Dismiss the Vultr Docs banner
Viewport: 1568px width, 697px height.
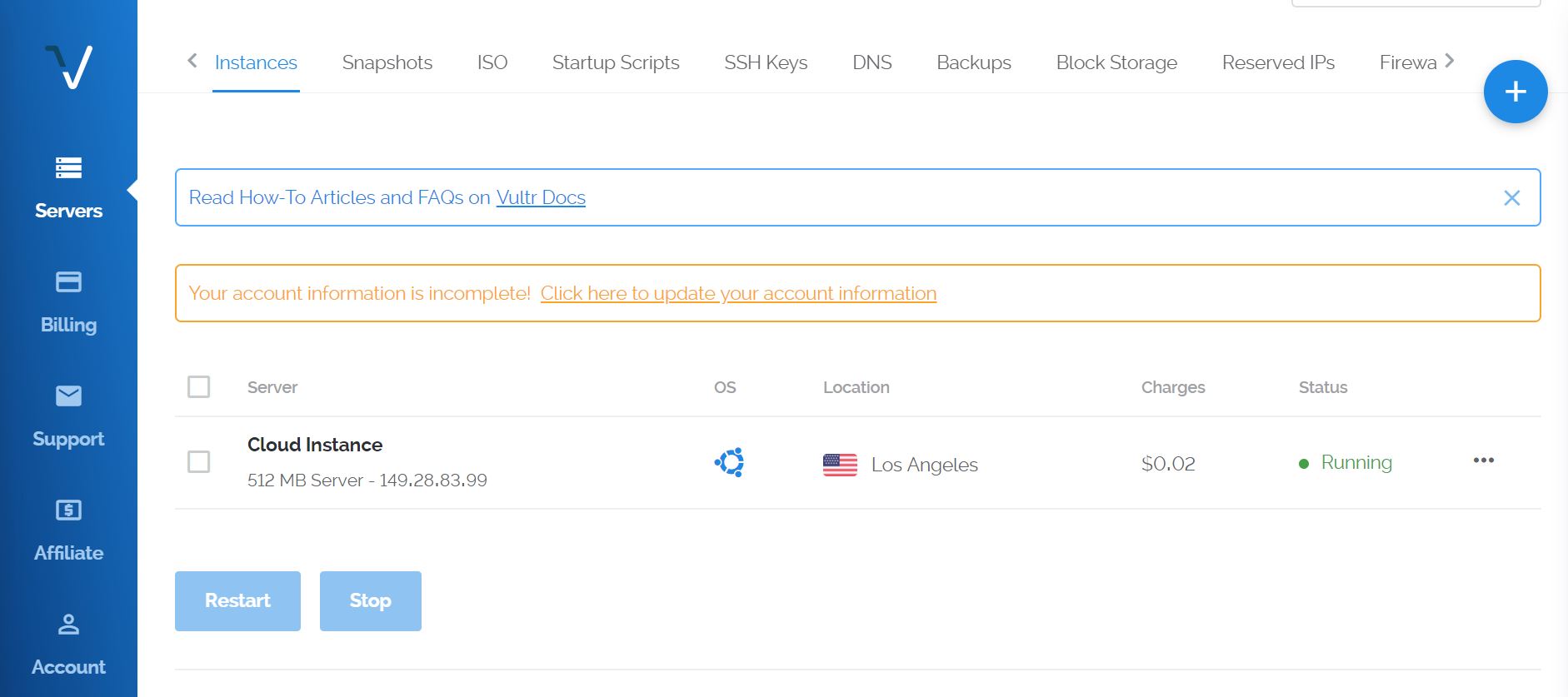1511,197
